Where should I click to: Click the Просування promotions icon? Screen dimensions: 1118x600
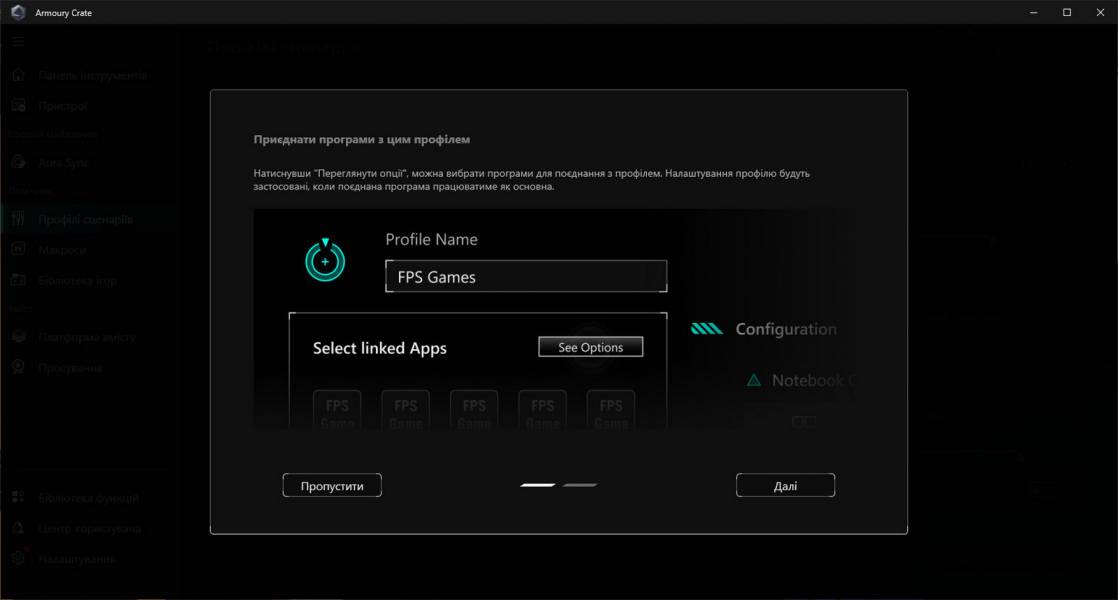coord(18,368)
